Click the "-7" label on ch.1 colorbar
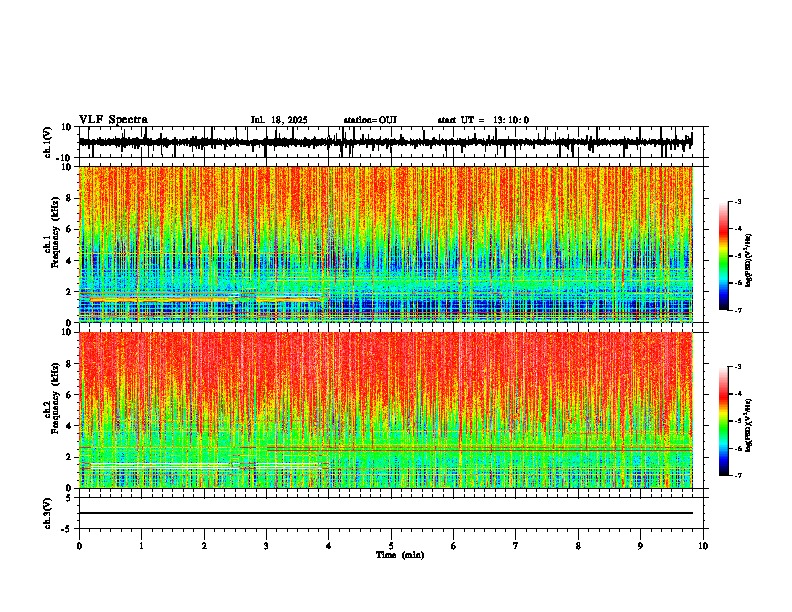This screenshot has width=792, height=612. pyautogui.click(x=737, y=310)
